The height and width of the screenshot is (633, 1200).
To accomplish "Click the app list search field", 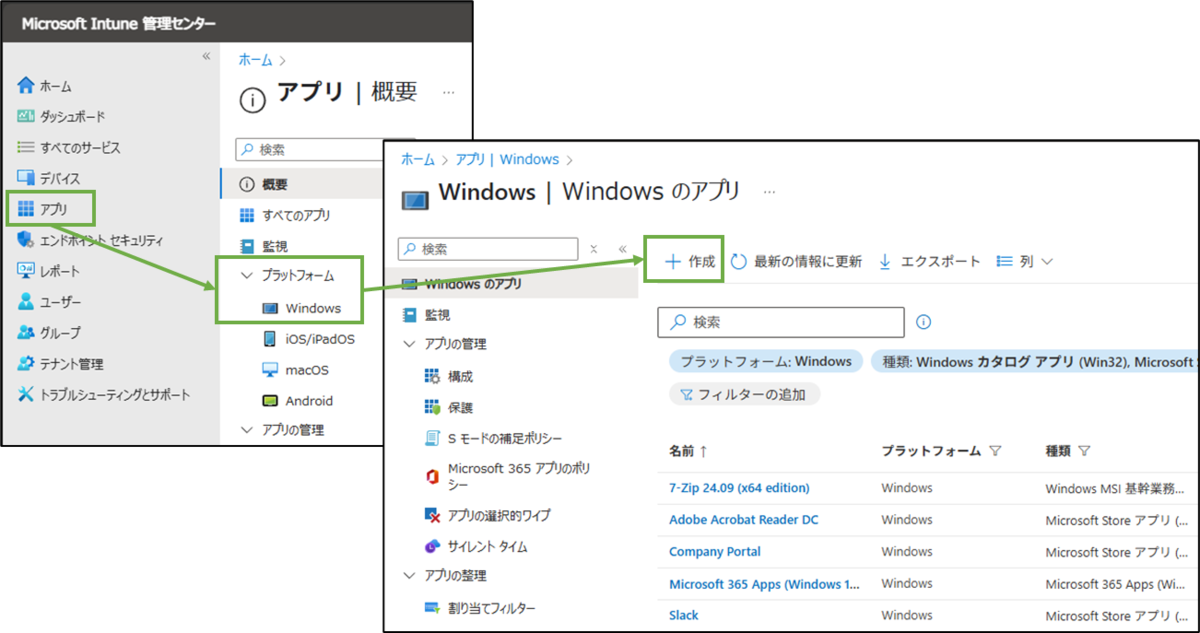I will pos(781,322).
